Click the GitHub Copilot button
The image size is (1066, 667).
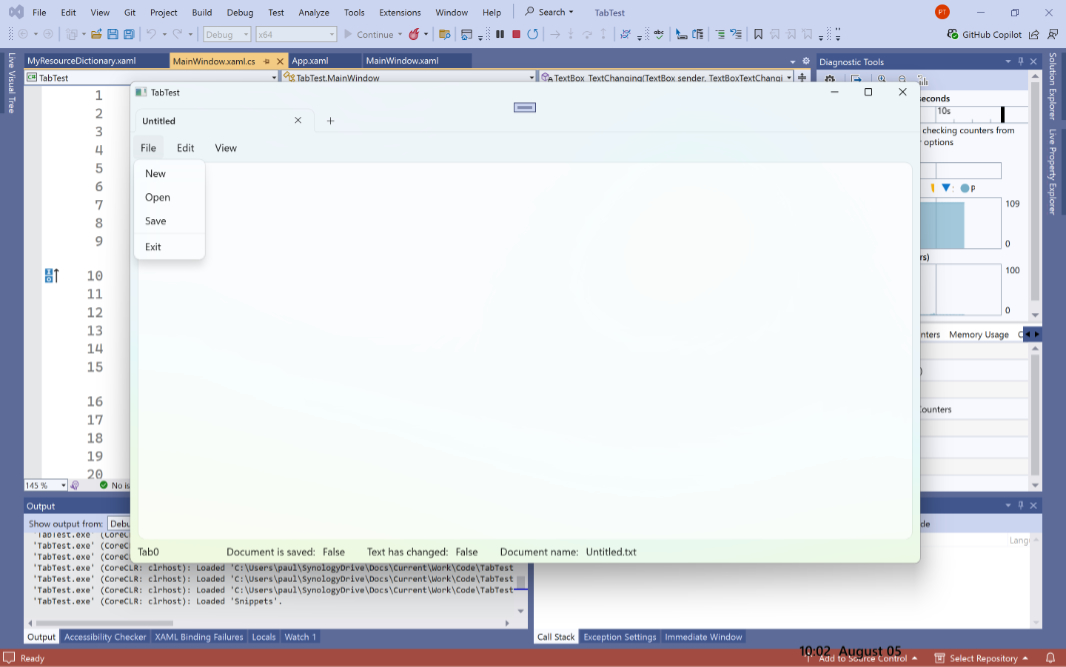pos(984,34)
